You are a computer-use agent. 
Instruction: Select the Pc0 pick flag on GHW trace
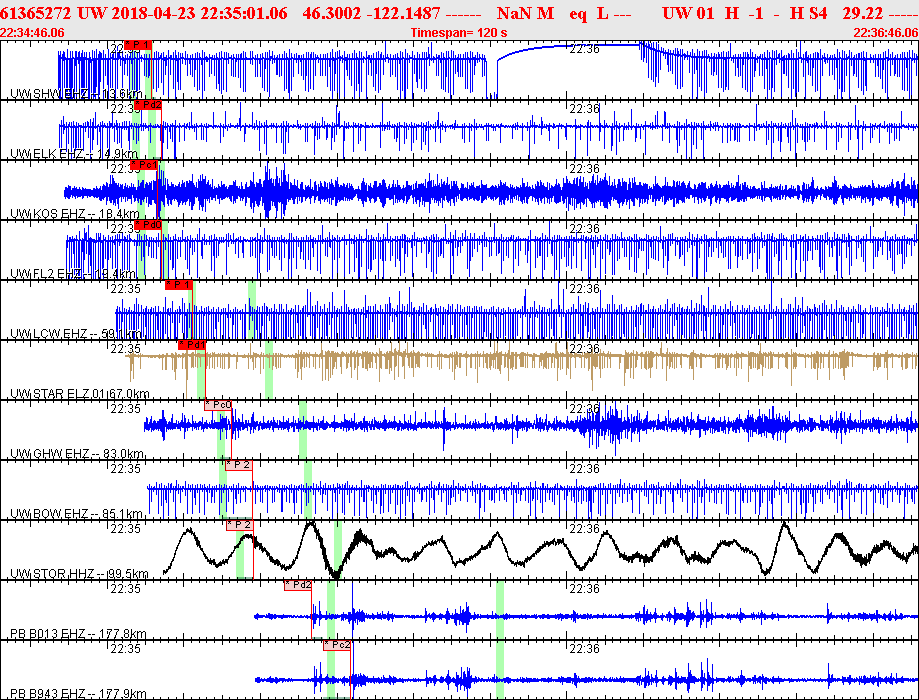218,405
